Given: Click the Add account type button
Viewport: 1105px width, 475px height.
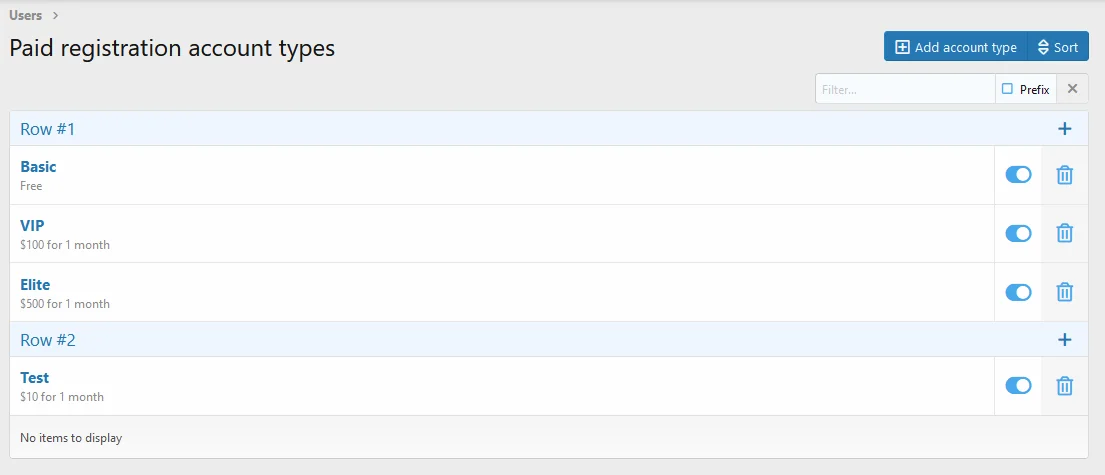Looking at the screenshot, I should (x=955, y=47).
